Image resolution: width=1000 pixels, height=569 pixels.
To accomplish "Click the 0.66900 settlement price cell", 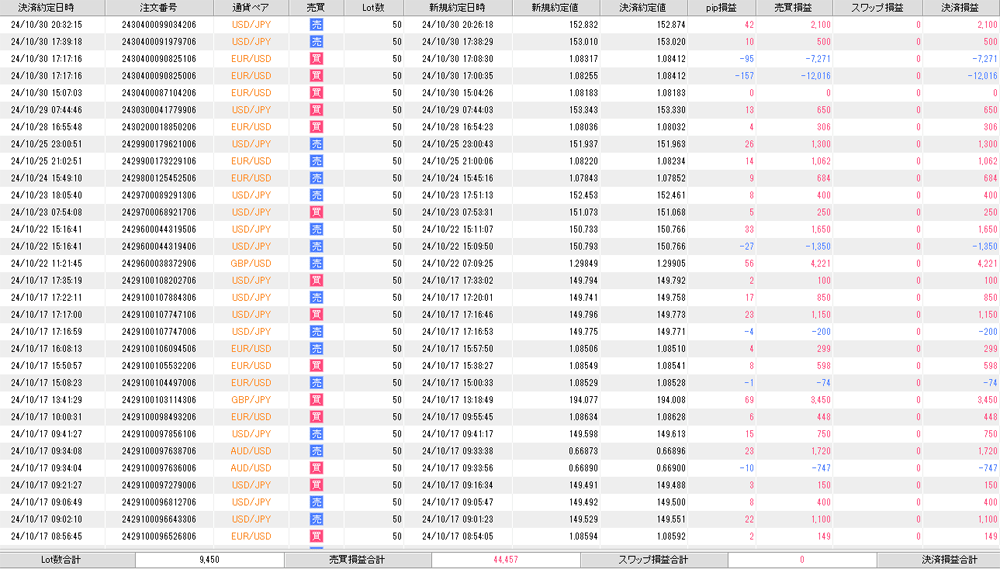I will pyautogui.click(x=671, y=468).
